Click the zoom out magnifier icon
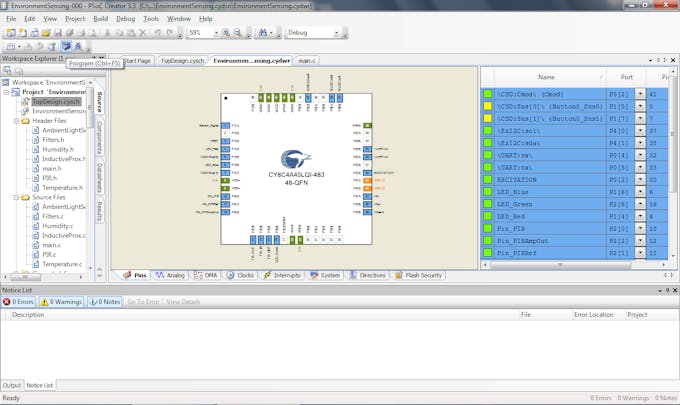Image resolution: width=680 pixels, height=405 pixels. pos(237,33)
